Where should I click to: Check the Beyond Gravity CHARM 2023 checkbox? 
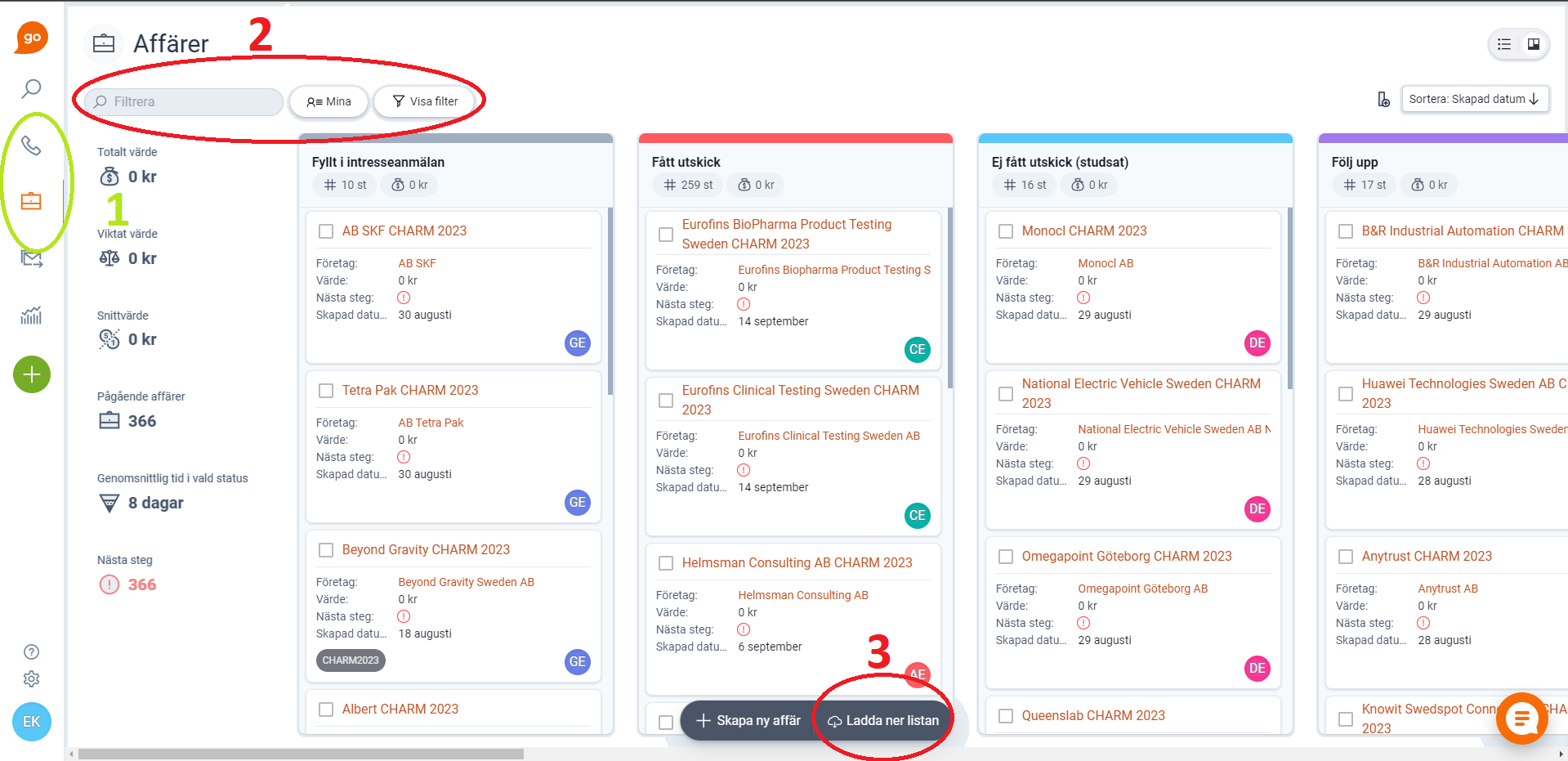pyautogui.click(x=326, y=550)
